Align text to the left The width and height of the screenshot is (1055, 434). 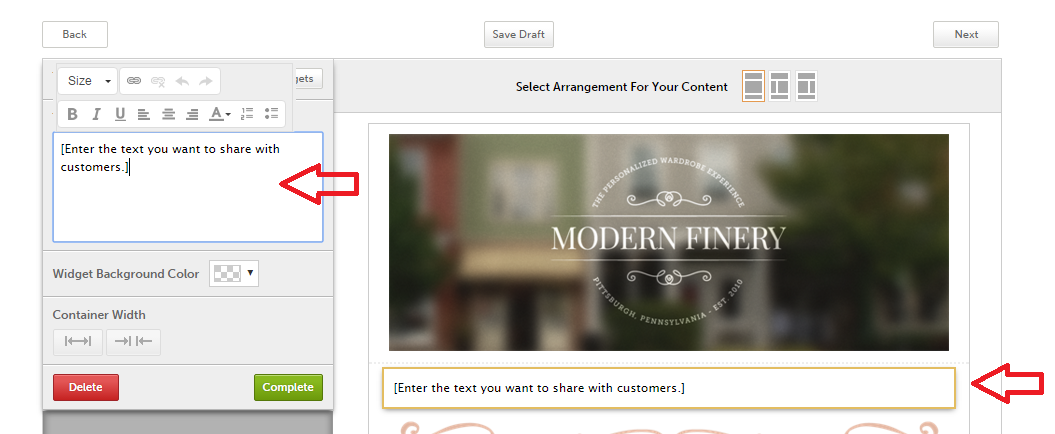144,114
